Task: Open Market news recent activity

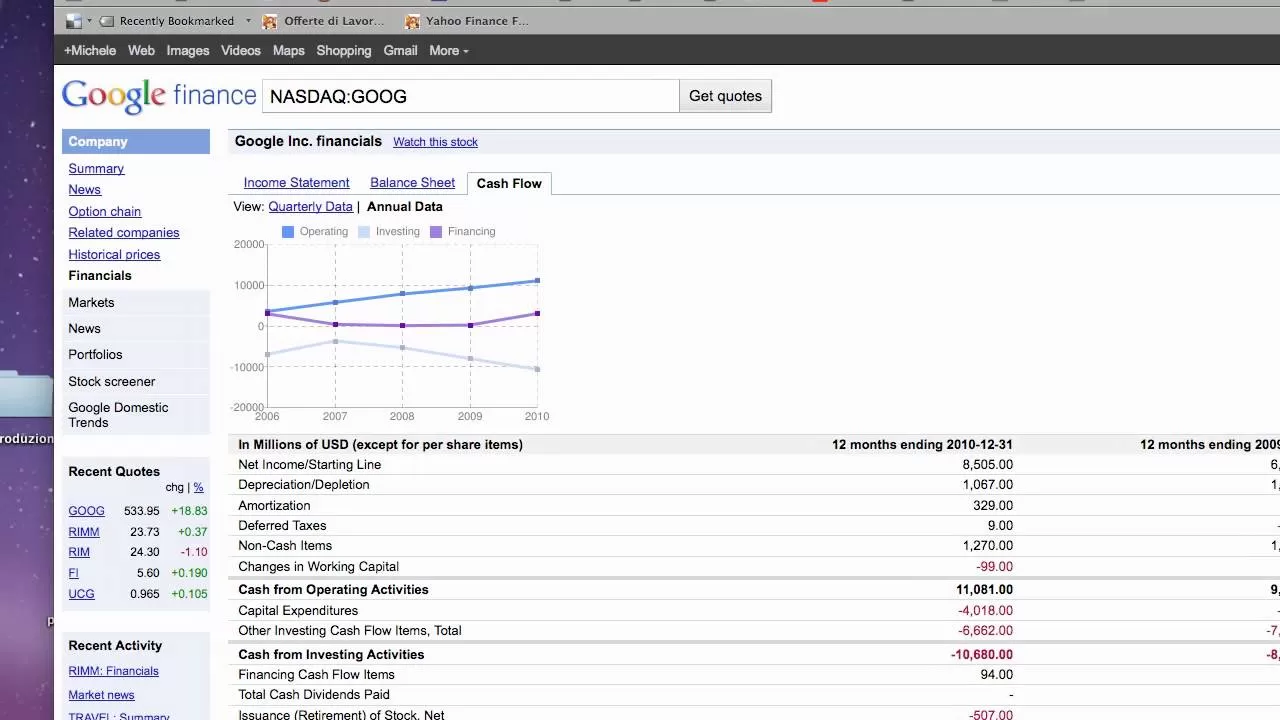Action: click(101, 695)
